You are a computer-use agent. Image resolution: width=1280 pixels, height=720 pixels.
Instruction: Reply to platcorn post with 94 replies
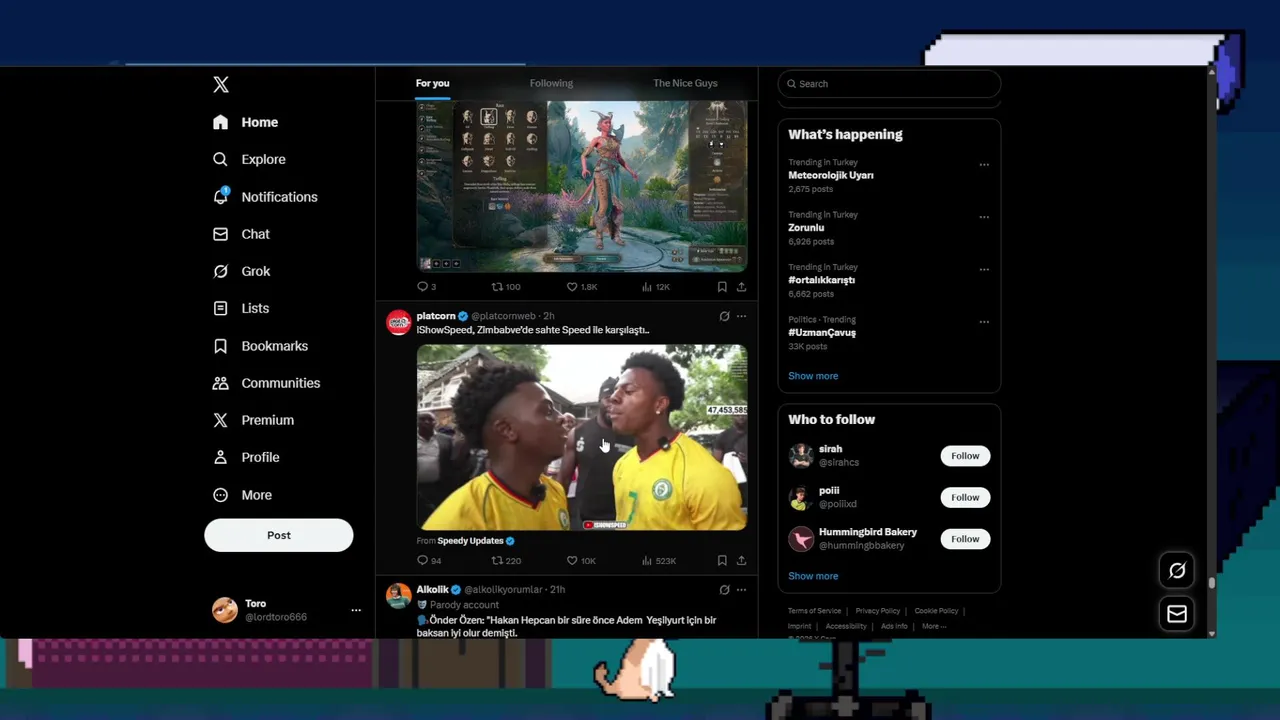429,561
